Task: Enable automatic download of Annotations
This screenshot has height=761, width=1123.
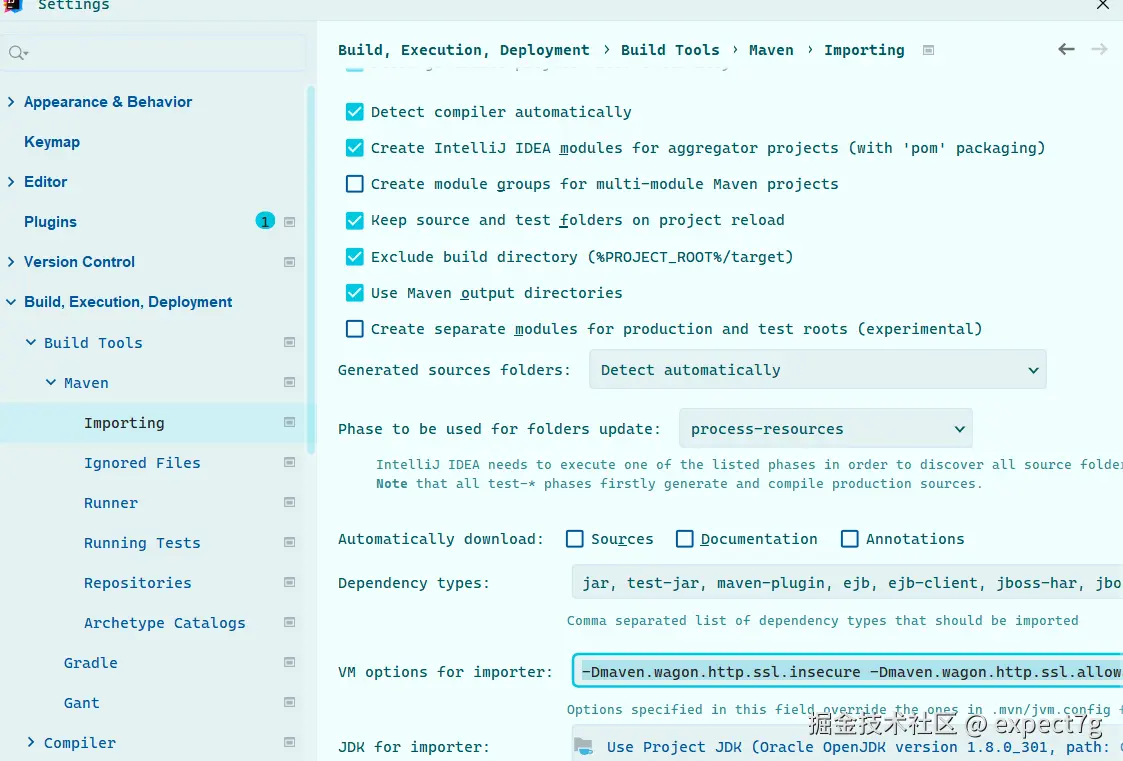Action: 849,538
